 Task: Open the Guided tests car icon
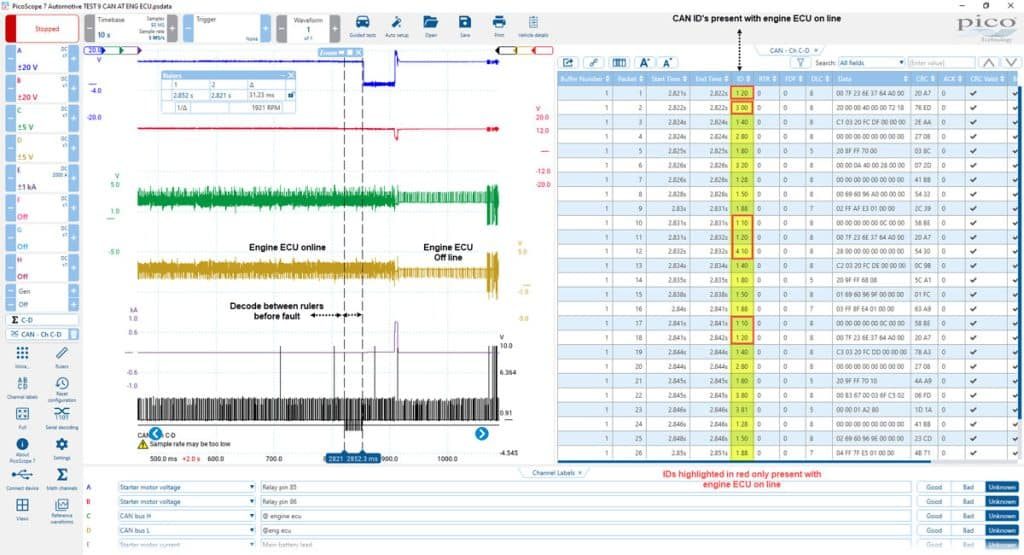coord(362,27)
